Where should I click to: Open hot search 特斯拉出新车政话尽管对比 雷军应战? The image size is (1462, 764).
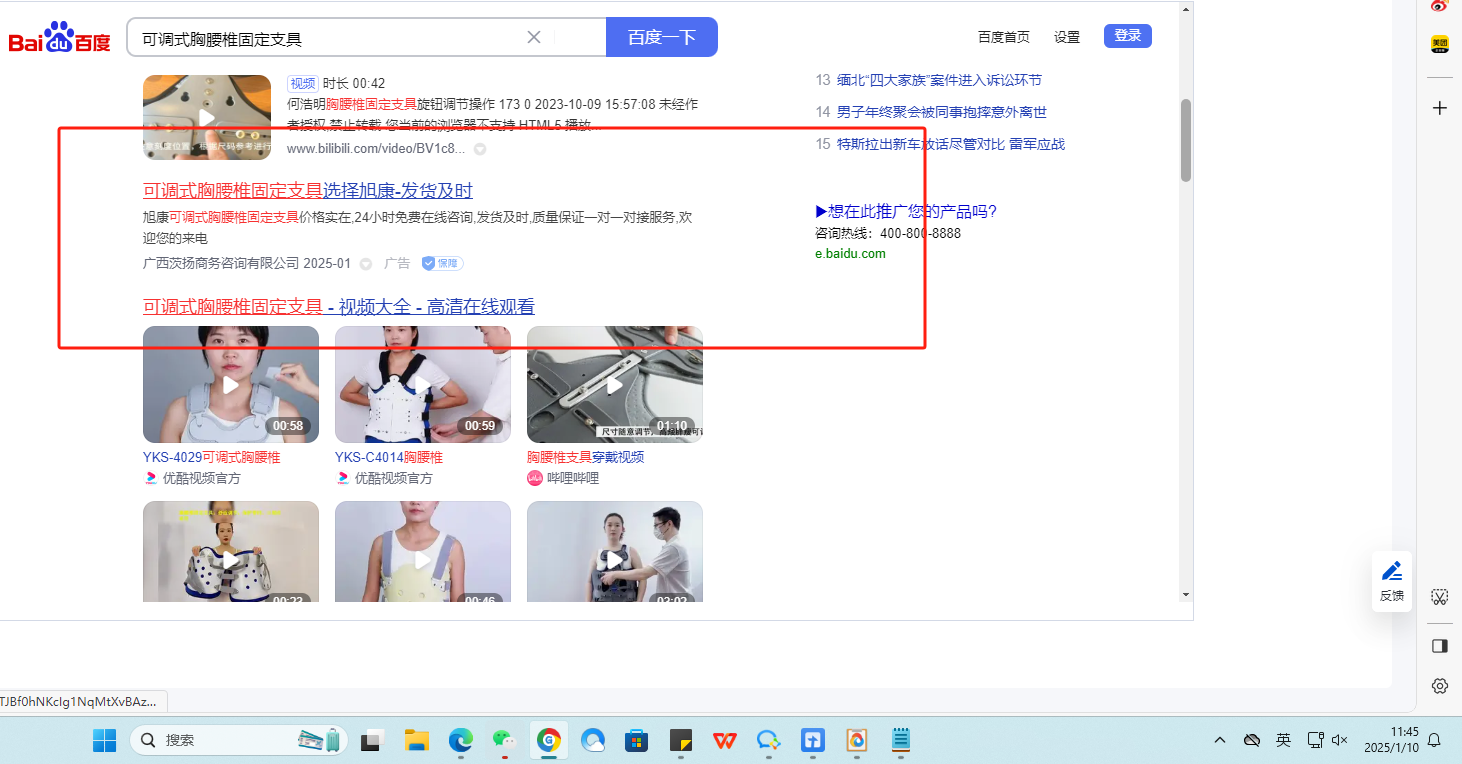(951, 144)
